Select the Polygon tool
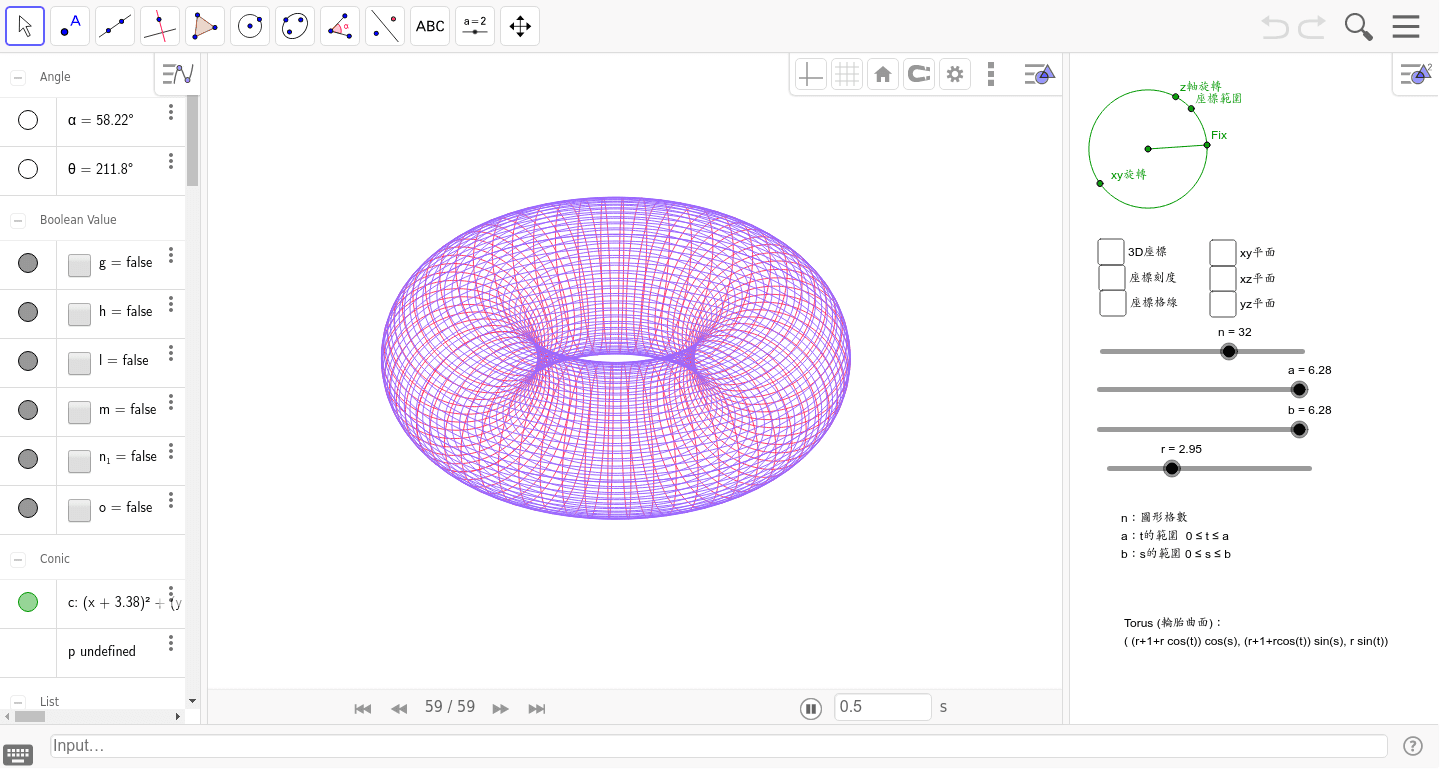Screen dimensions: 1440x769 click(x=204, y=25)
